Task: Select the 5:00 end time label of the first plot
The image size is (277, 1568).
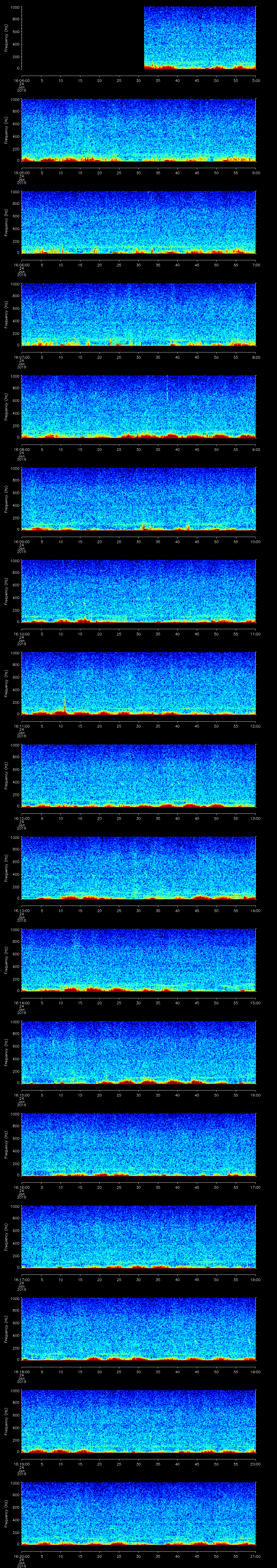Action: click(x=256, y=80)
